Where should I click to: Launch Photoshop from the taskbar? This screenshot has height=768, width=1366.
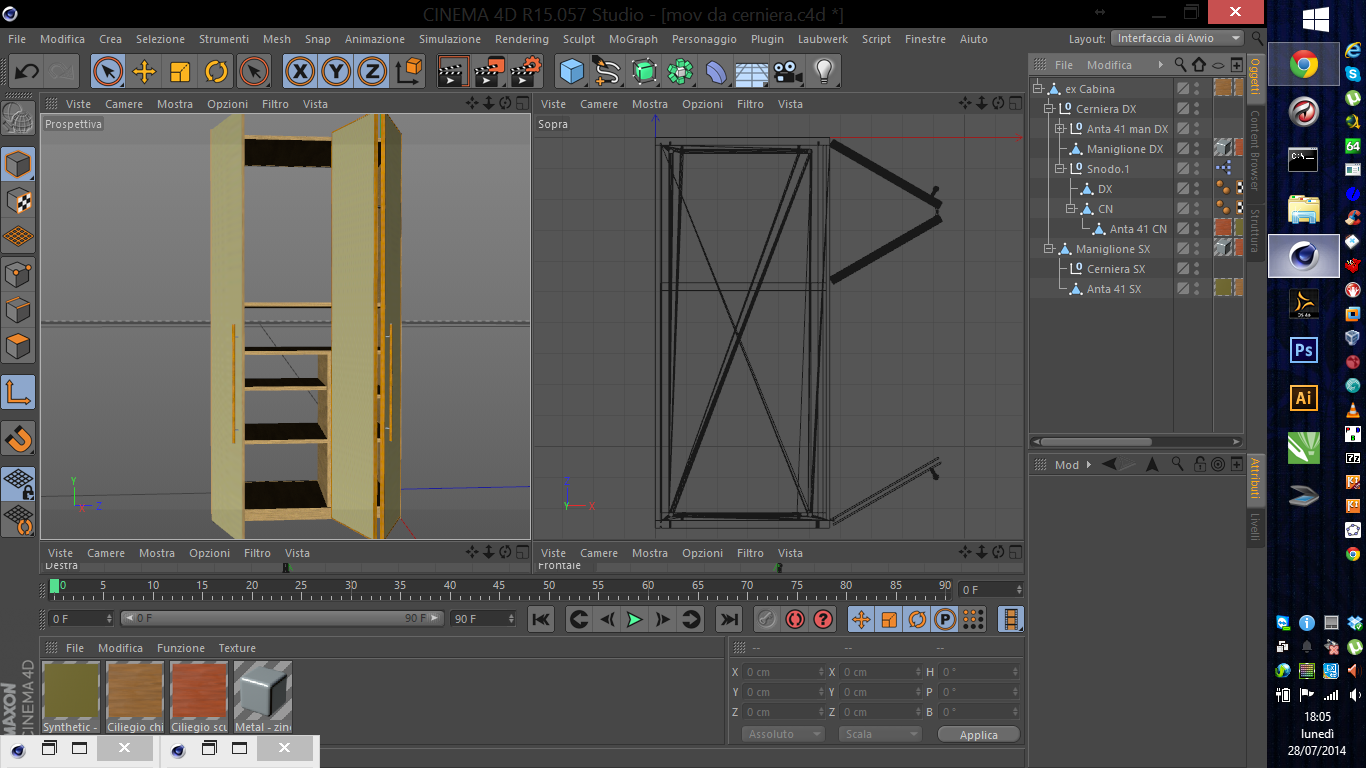click(1303, 350)
